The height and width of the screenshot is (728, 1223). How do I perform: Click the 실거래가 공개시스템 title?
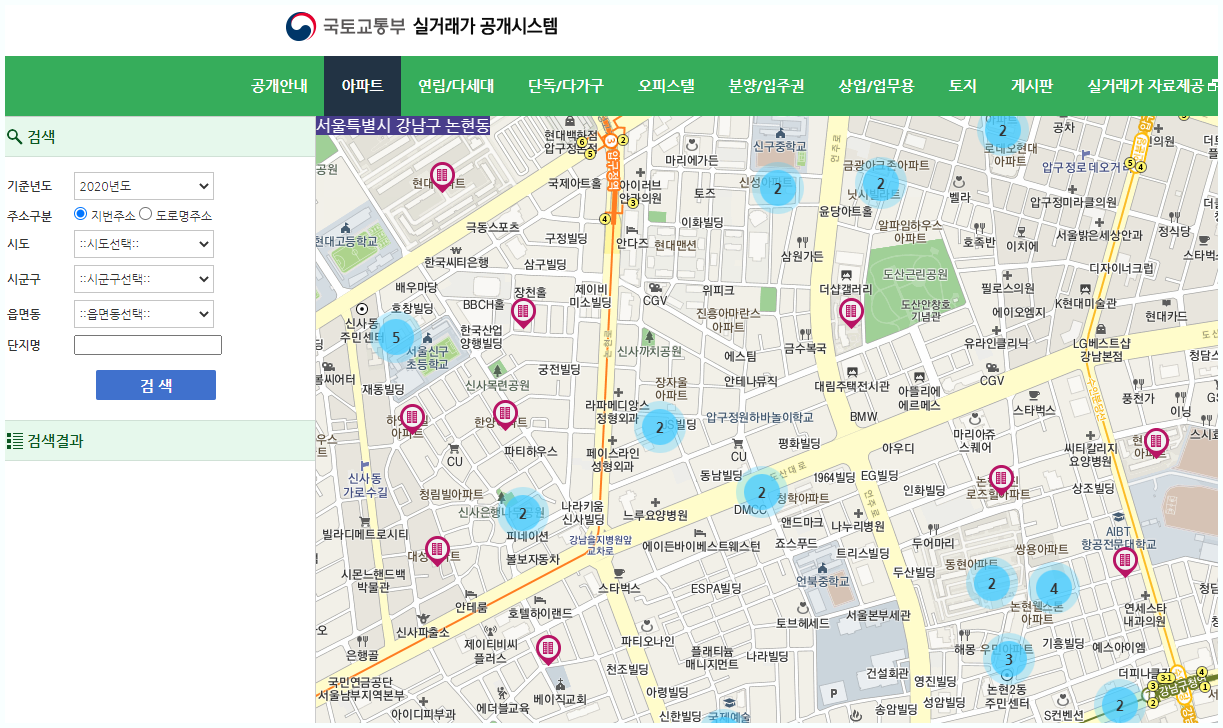coord(485,27)
